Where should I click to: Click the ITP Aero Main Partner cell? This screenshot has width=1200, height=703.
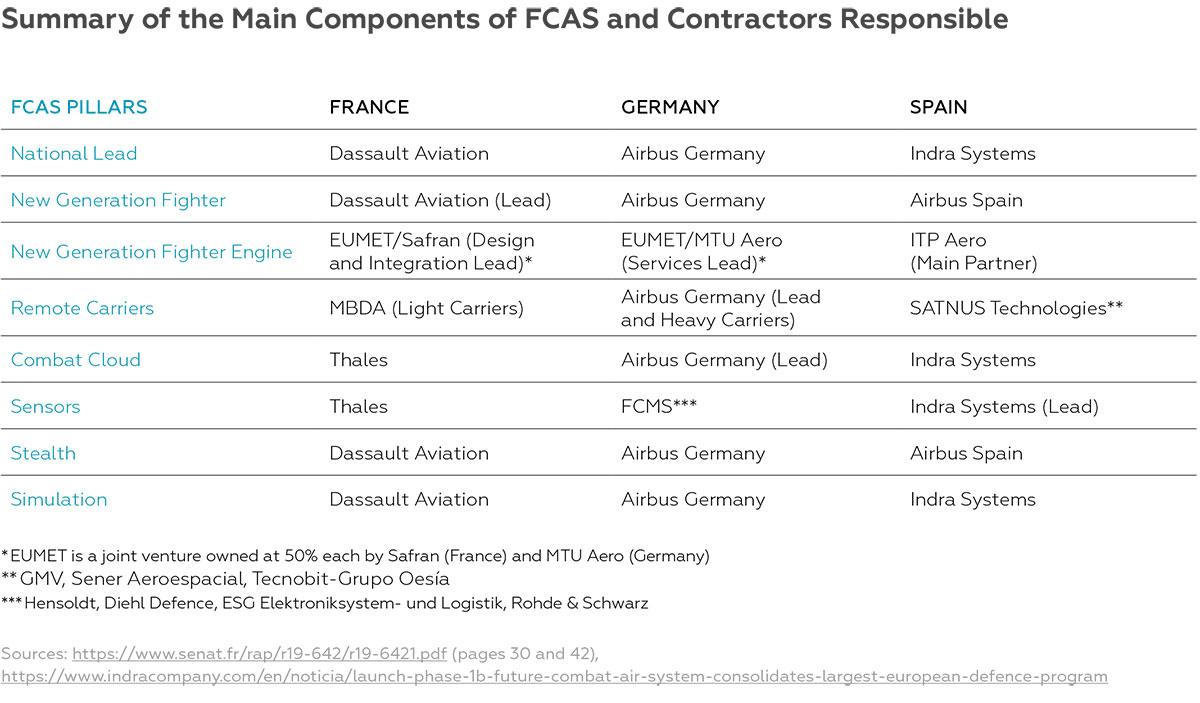pos(973,252)
